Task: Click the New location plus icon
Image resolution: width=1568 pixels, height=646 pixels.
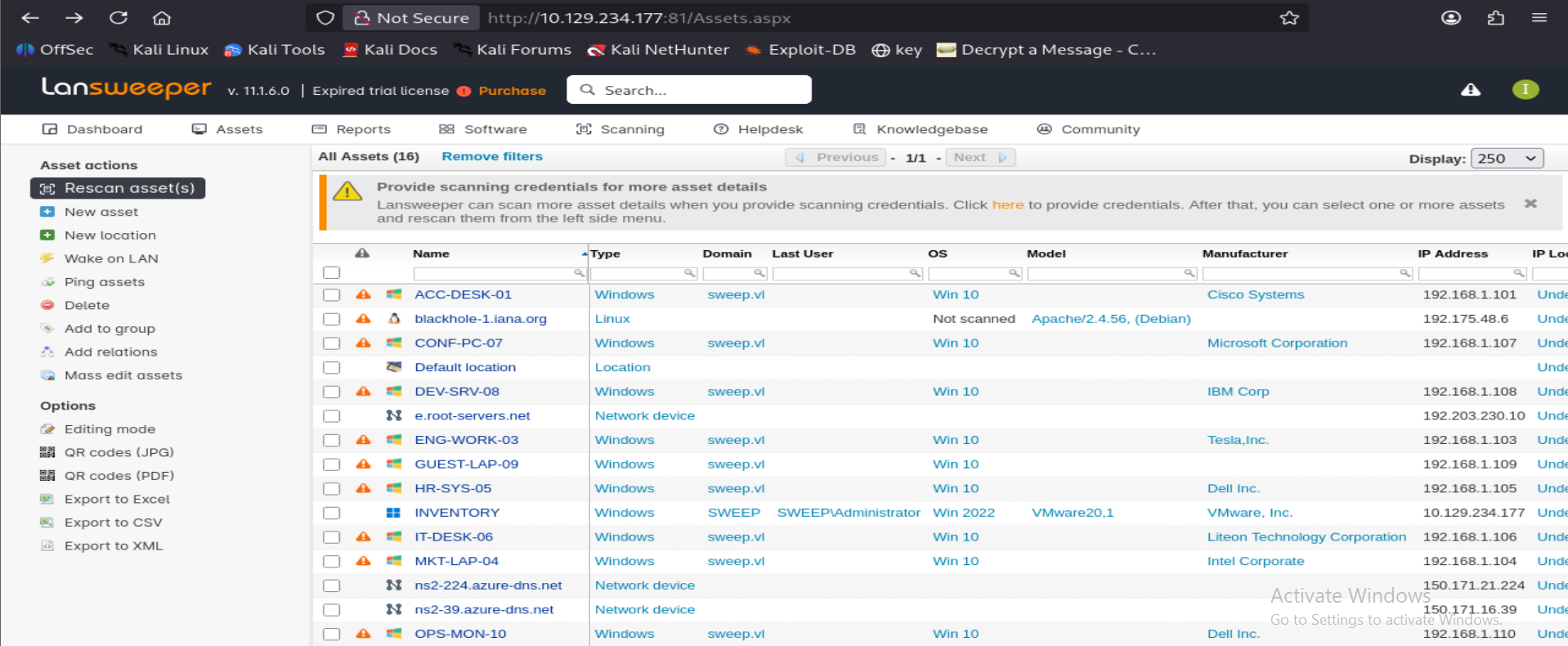Action: (47, 236)
